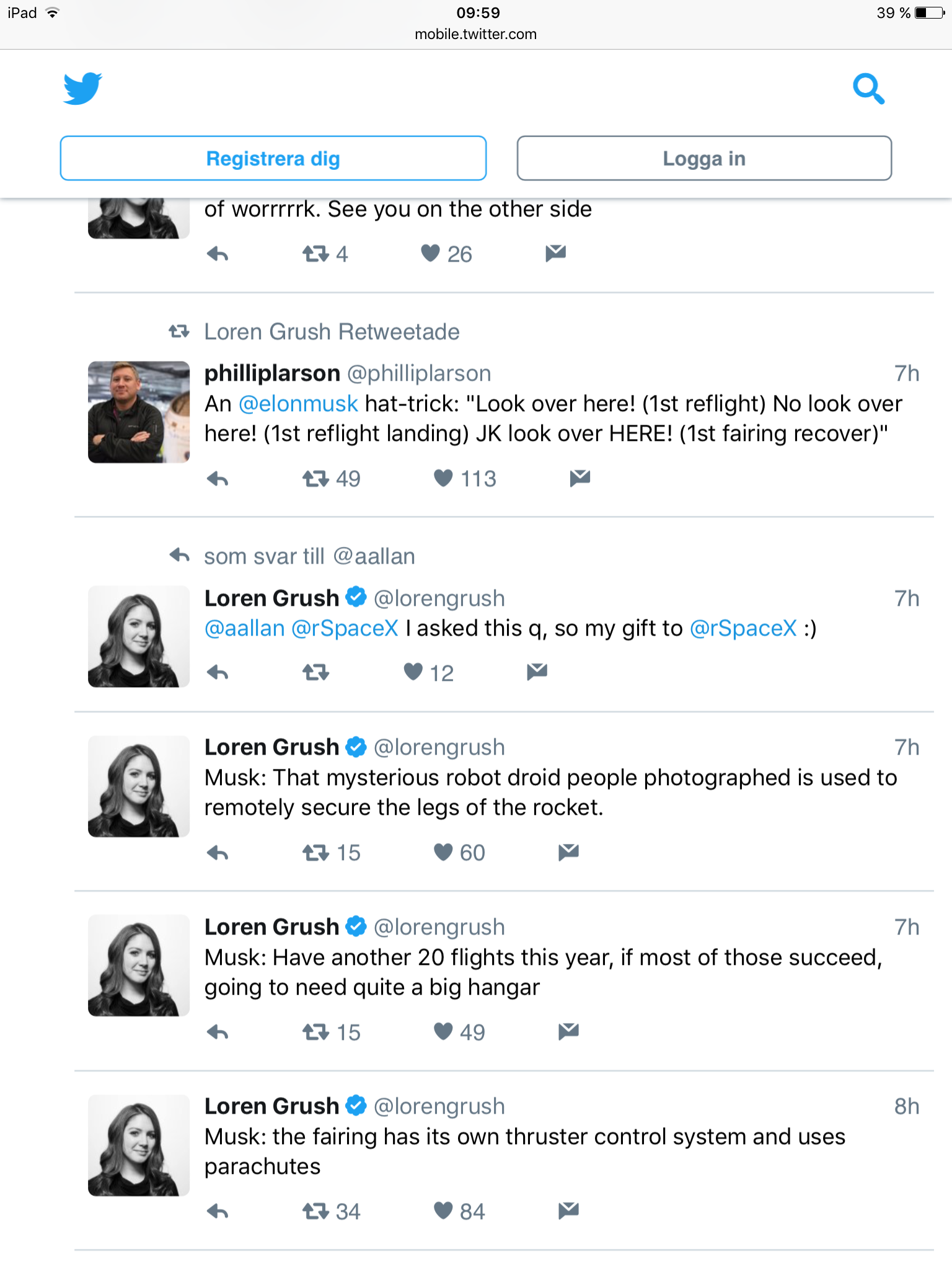Open Loren Grush's avatar on the fairing tweet
952x1270 pixels.
point(139,1145)
